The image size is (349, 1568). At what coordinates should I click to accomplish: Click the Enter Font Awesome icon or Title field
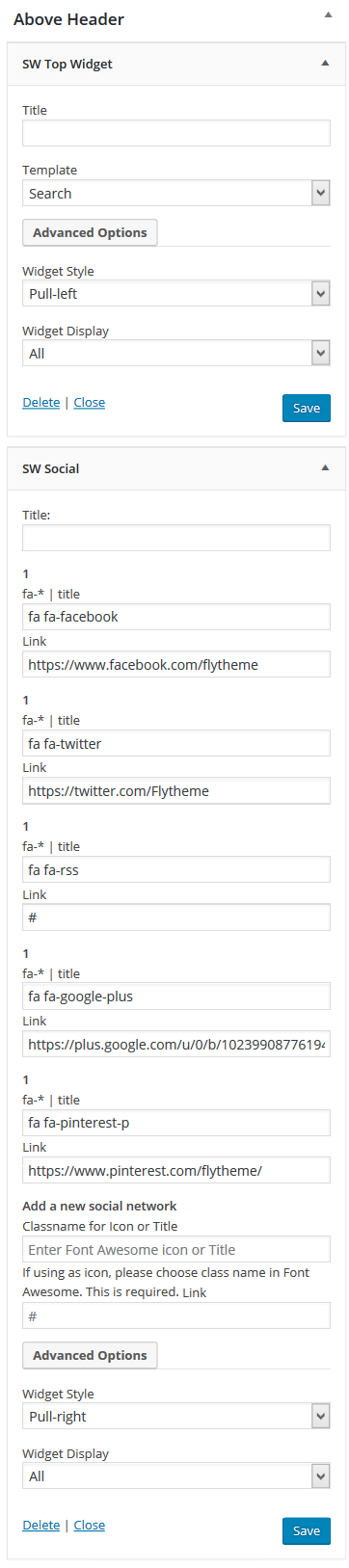(x=176, y=1250)
